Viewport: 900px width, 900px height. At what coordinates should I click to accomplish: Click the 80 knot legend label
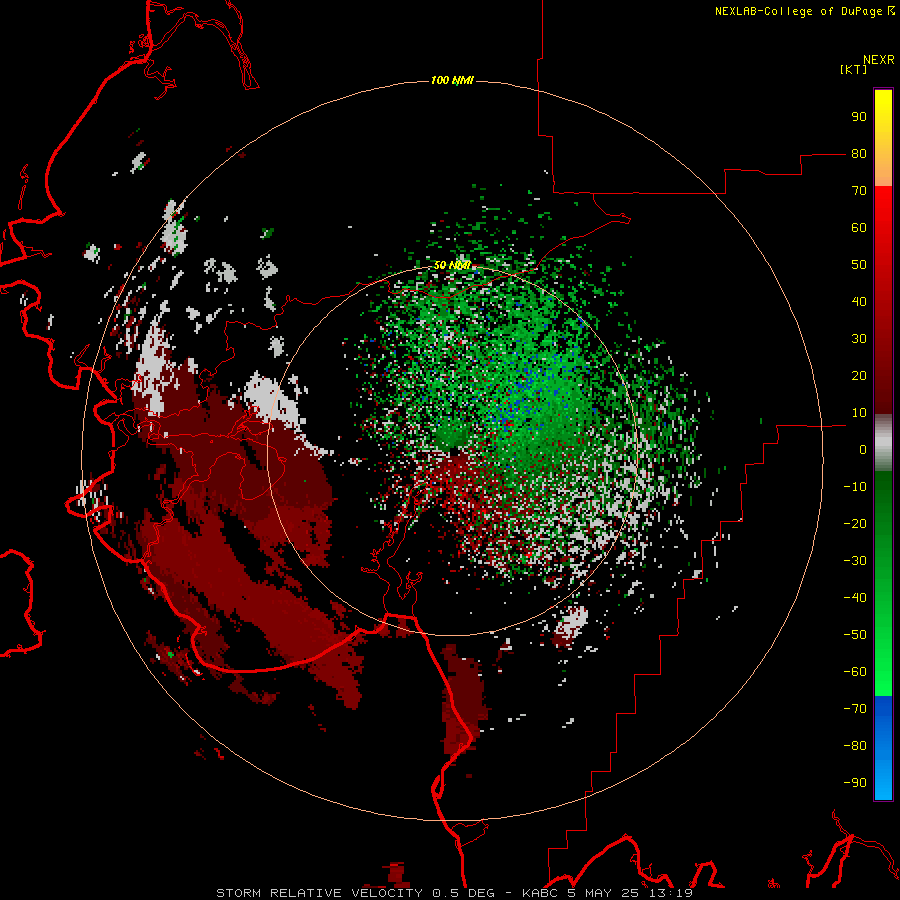[x=859, y=154]
